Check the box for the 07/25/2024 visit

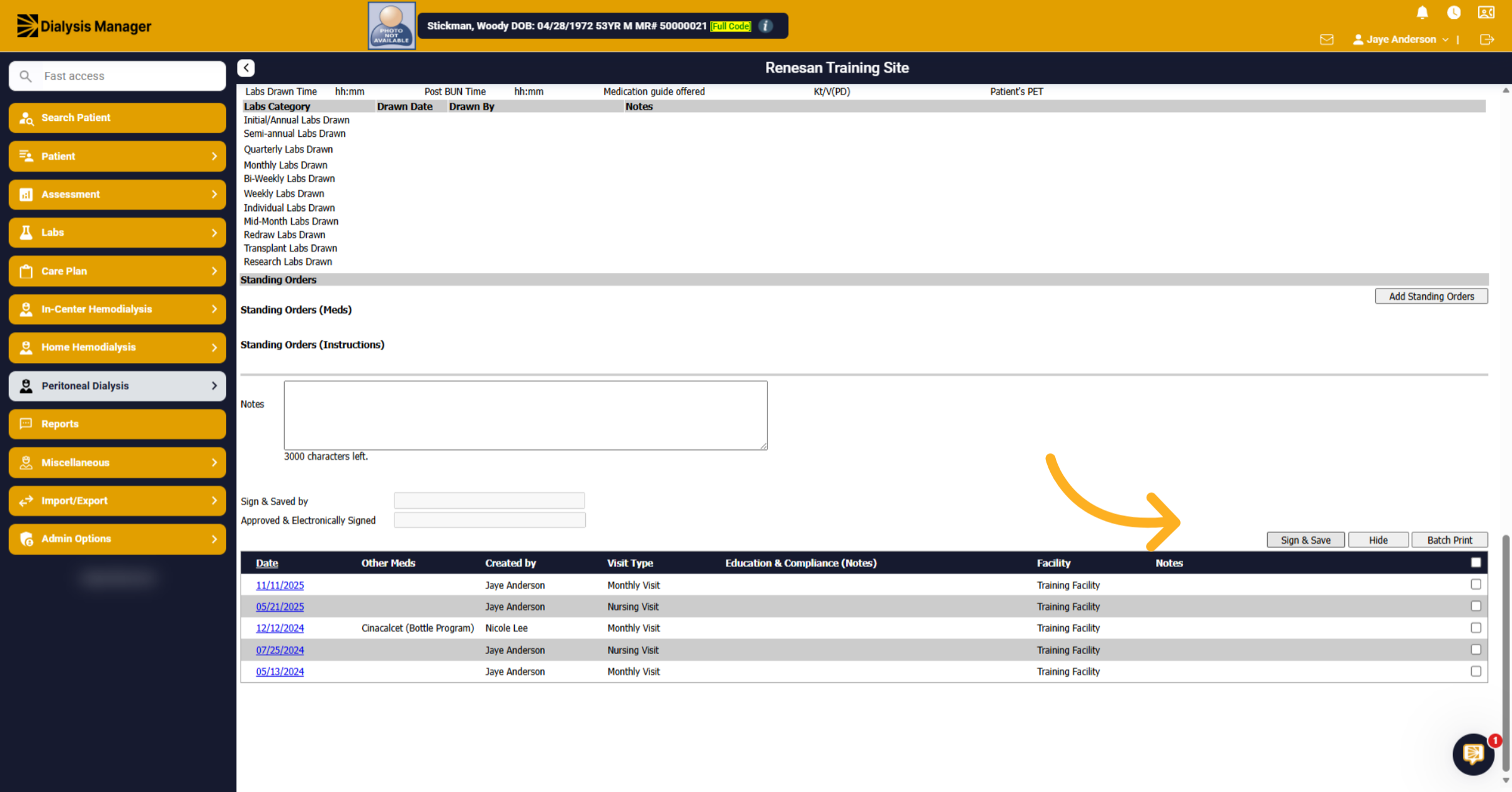tap(1475, 650)
